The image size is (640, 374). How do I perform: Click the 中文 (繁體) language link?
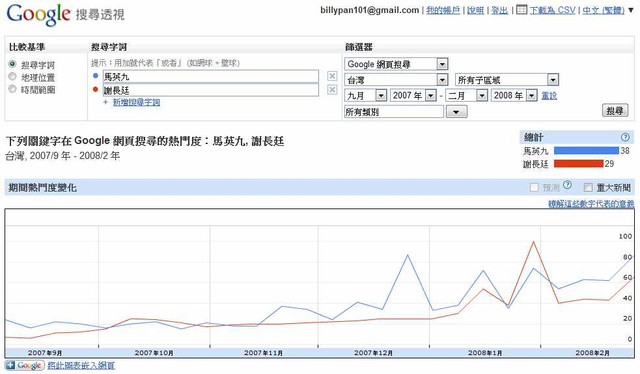pyautogui.click(x=603, y=10)
